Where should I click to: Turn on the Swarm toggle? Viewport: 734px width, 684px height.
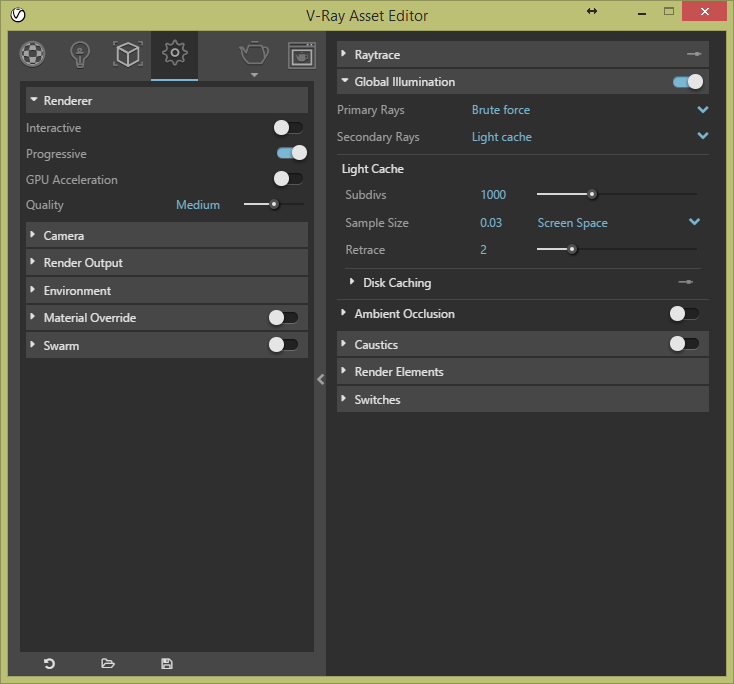click(283, 345)
